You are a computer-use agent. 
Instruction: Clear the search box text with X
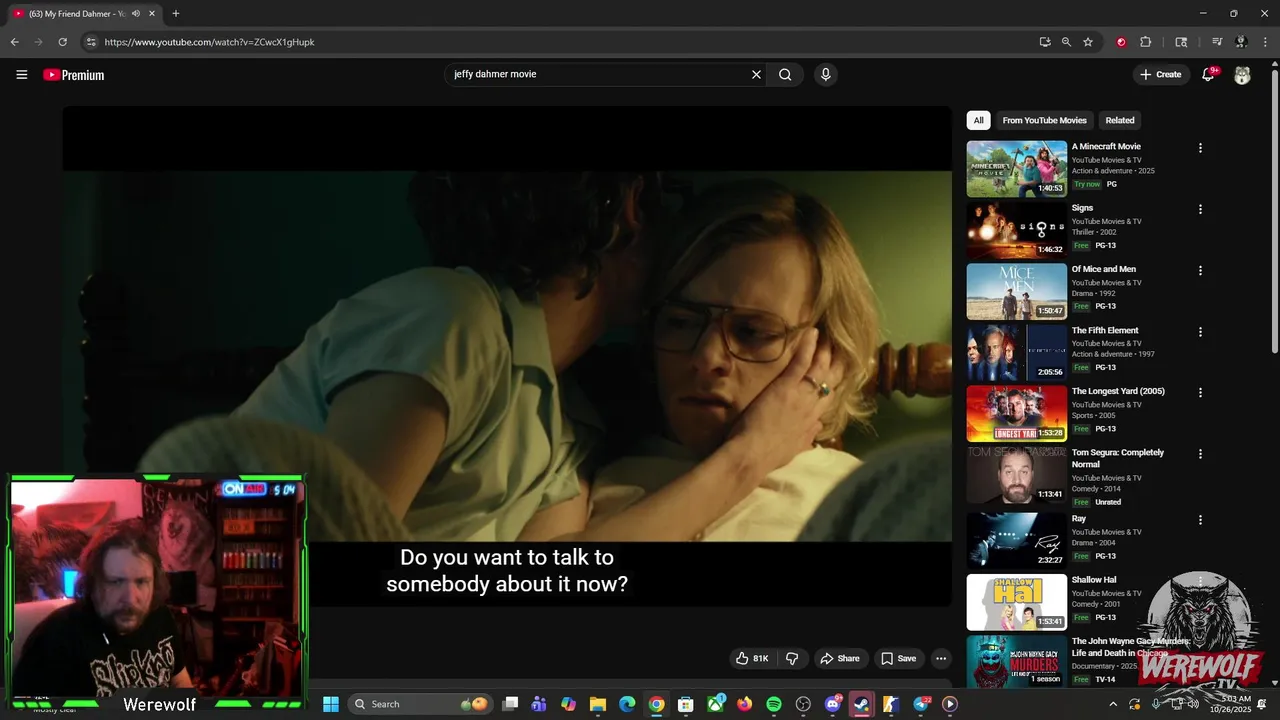756,74
